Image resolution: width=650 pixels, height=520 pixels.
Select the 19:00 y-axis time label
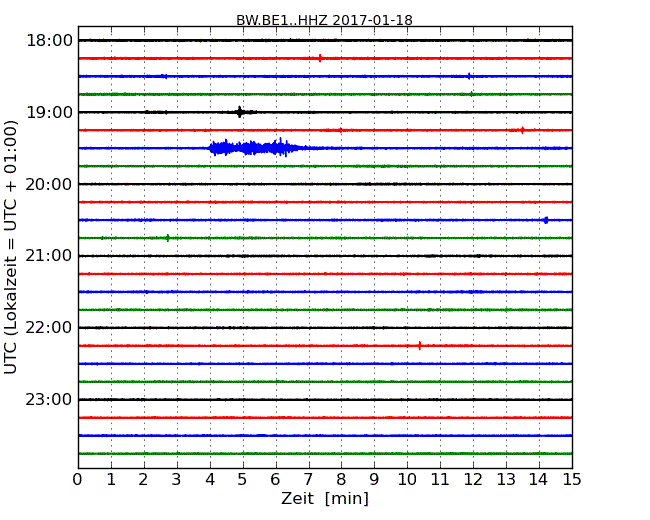49,112
